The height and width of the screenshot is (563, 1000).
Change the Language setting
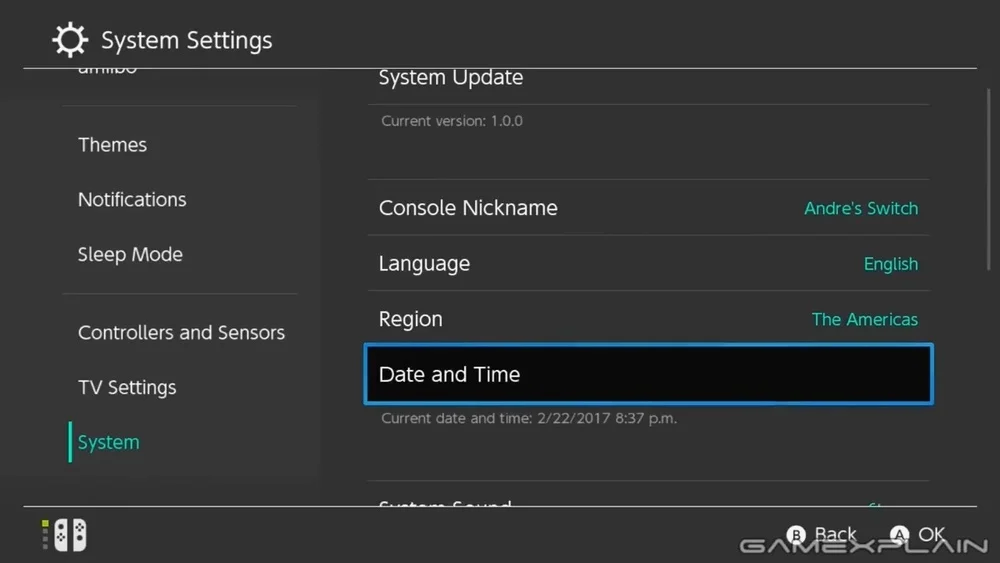tap(648, 263)
